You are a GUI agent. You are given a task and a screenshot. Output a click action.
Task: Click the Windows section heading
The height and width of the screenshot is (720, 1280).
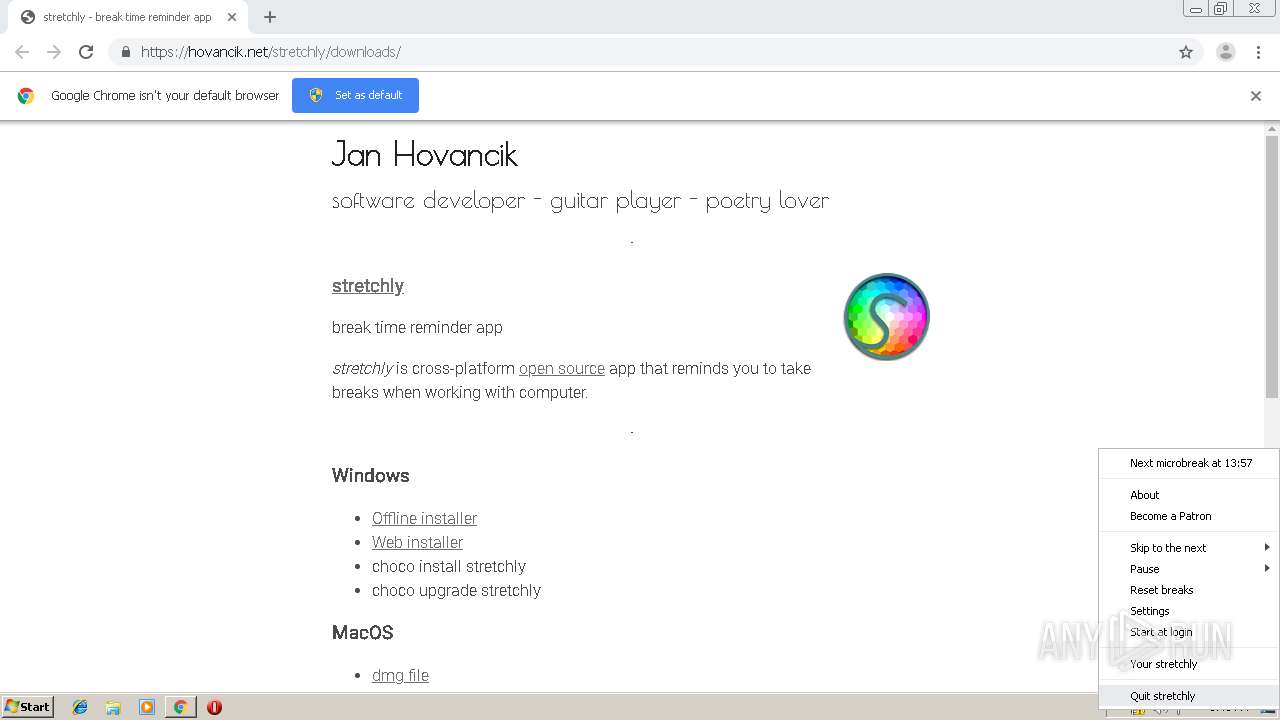pos(371,475)
